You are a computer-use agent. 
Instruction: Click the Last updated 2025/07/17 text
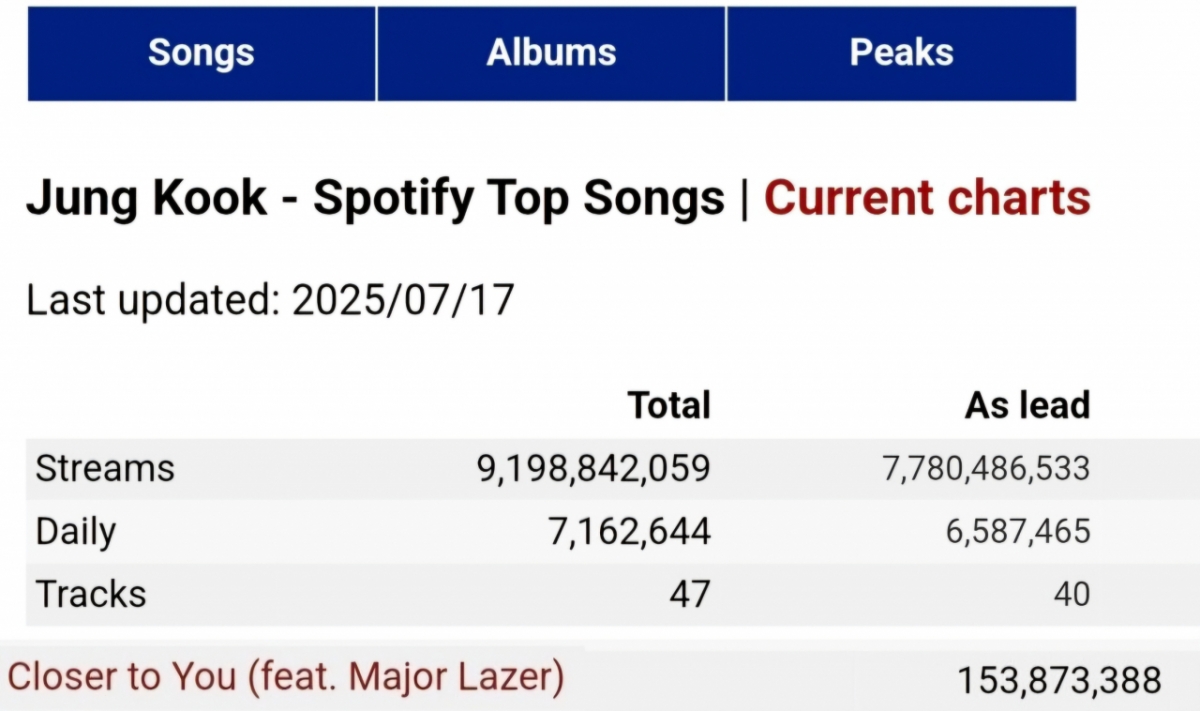(x=270, y=300)
